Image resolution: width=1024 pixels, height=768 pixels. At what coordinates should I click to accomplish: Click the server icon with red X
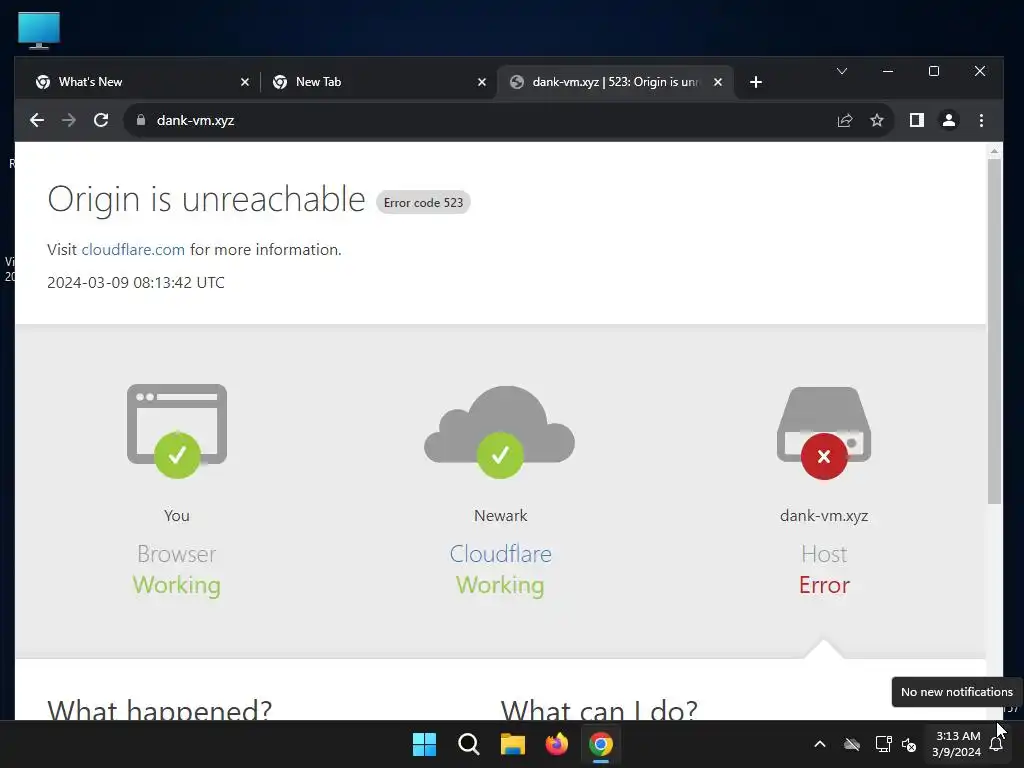tap(824, 432)
